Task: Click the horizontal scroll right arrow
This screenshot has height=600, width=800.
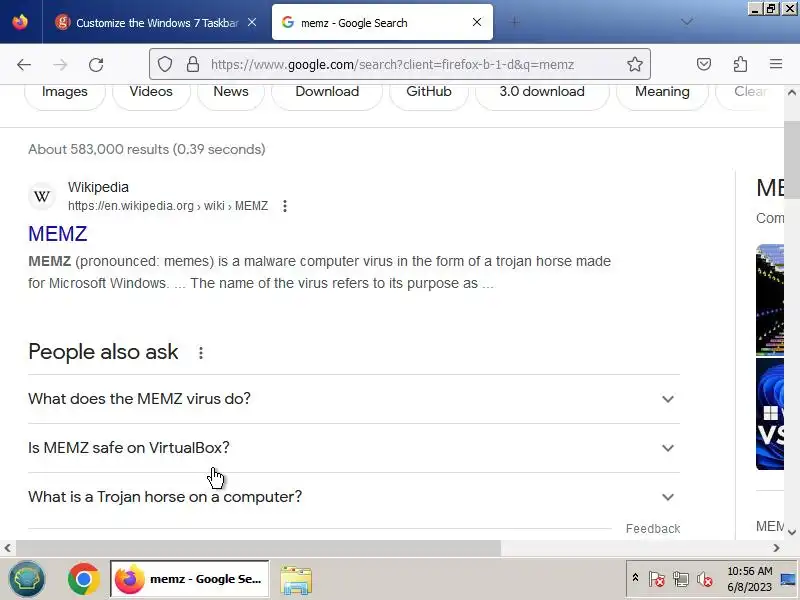Action: click(x=776, y=548)
